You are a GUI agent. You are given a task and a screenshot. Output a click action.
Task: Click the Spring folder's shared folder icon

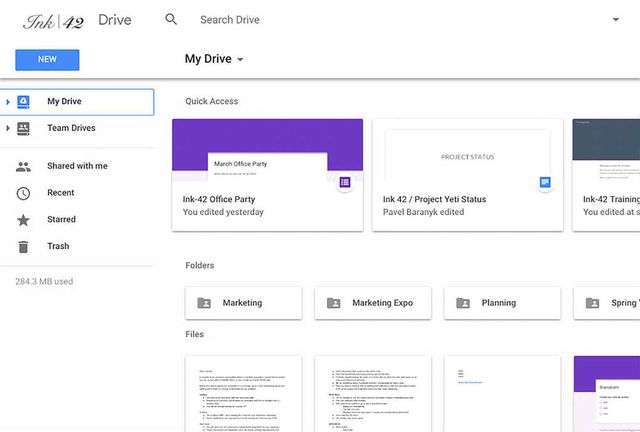(x=592, y=303)
